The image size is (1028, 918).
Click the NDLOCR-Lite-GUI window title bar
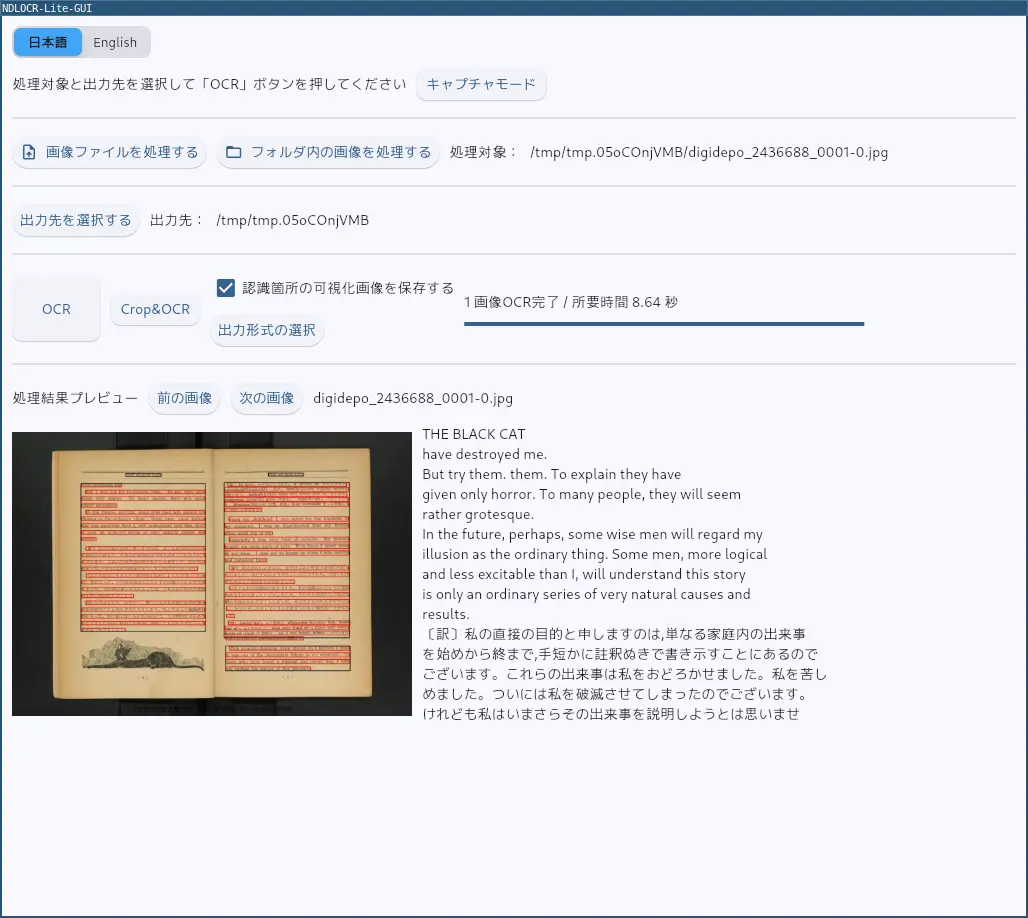[x=514, y=7]
